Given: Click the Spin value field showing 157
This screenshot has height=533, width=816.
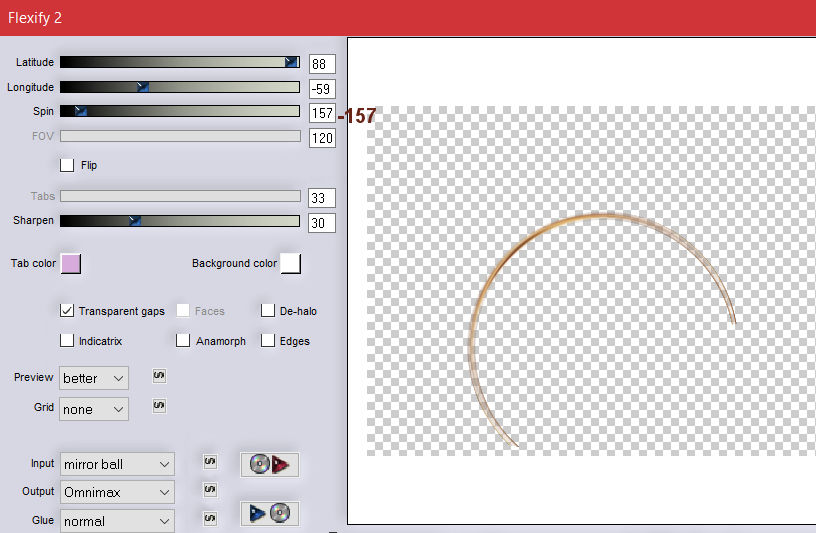Looking at the screenshot, I should pyautogui.click(x=322, y=113).
